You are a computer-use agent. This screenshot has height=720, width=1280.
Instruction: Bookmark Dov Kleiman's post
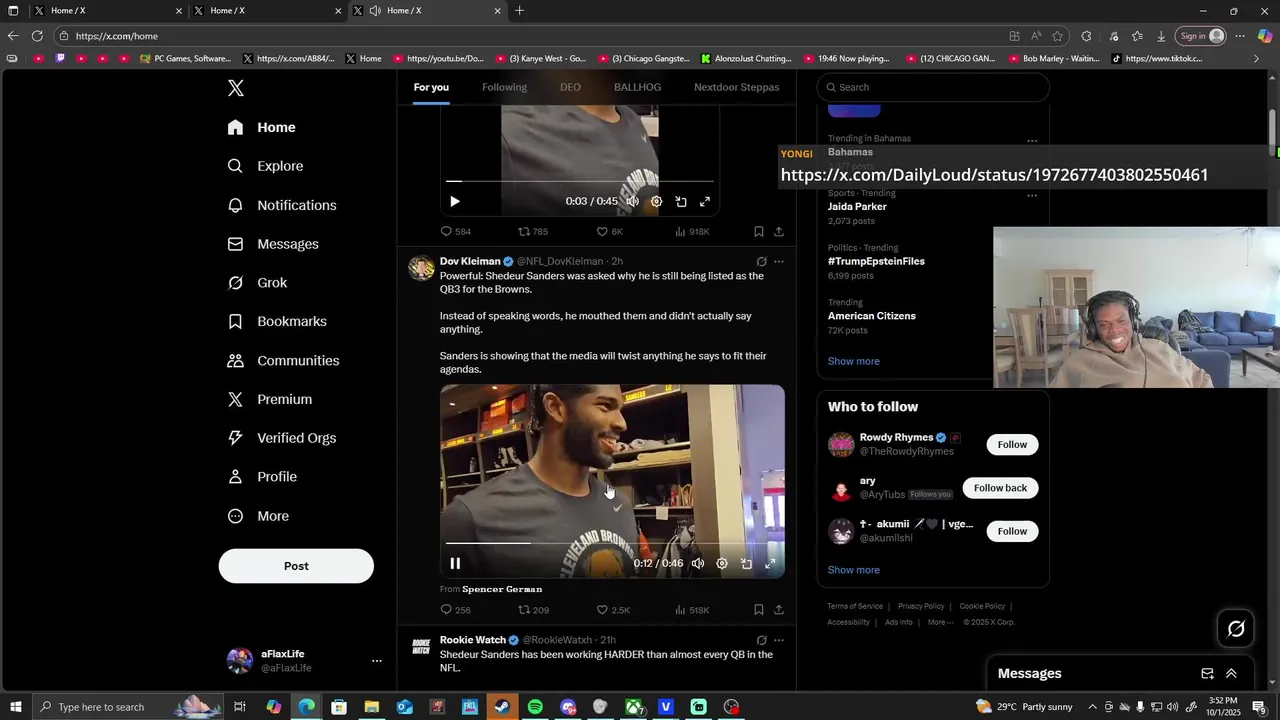759,610
